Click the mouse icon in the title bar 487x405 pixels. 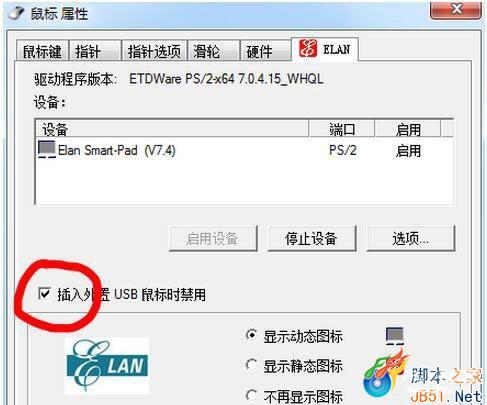(16, 12)
